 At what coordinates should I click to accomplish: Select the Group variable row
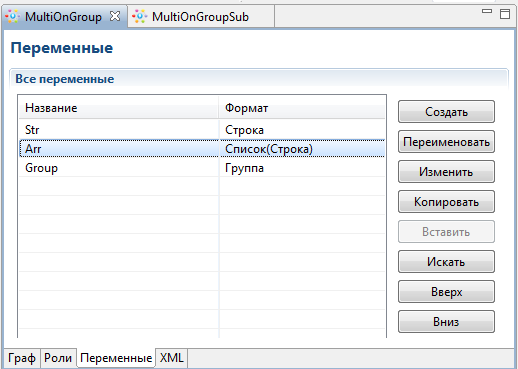(202, 168)
